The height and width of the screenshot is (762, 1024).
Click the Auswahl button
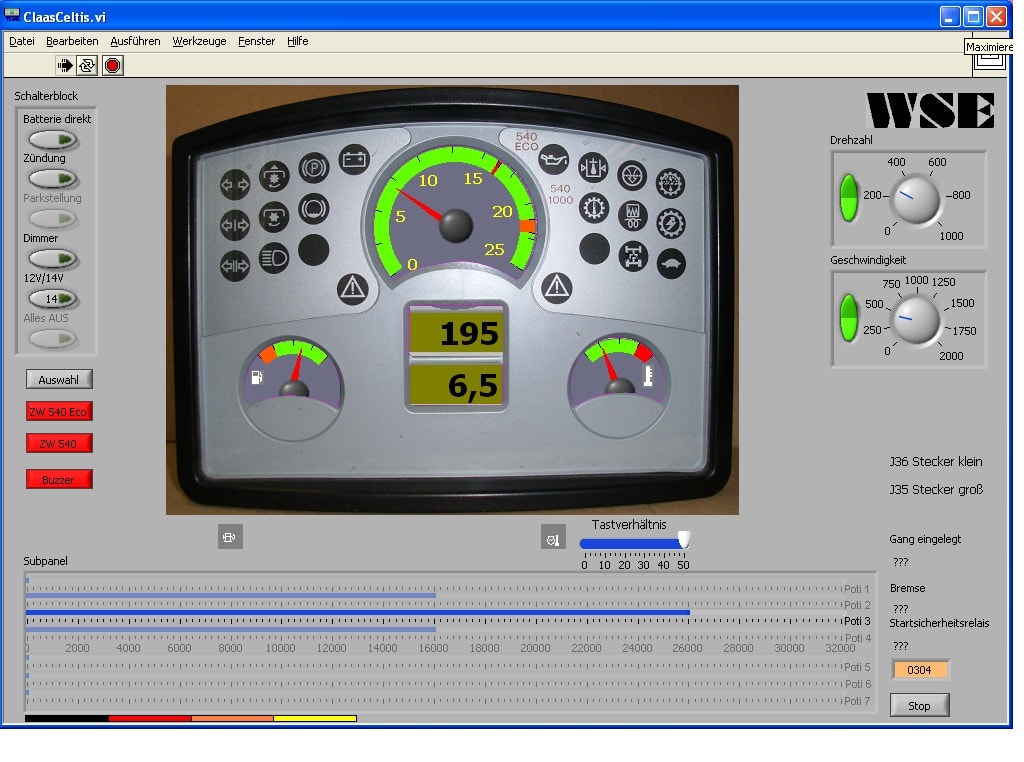59,379
